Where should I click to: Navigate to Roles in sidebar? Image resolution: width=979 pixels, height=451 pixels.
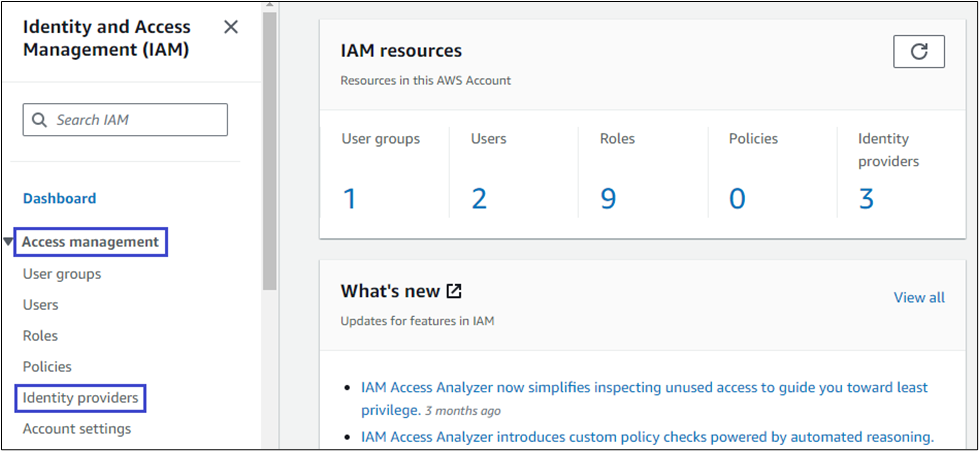click(x=41, y=336)
